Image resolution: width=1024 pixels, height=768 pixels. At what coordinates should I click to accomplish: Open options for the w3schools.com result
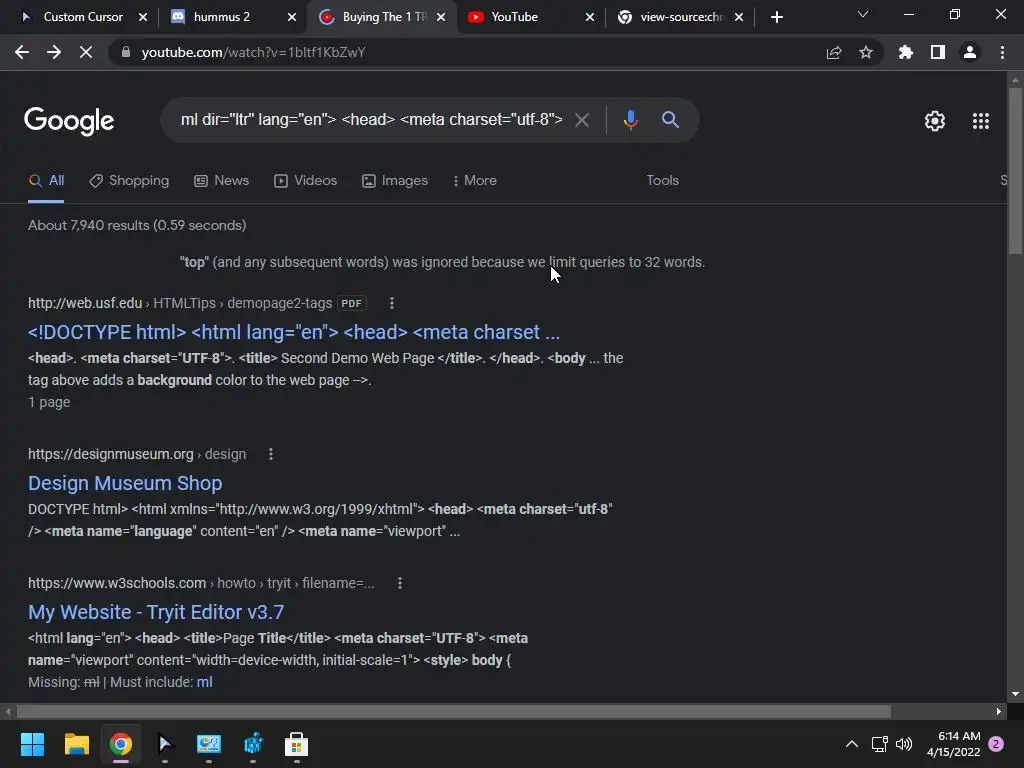400,583
